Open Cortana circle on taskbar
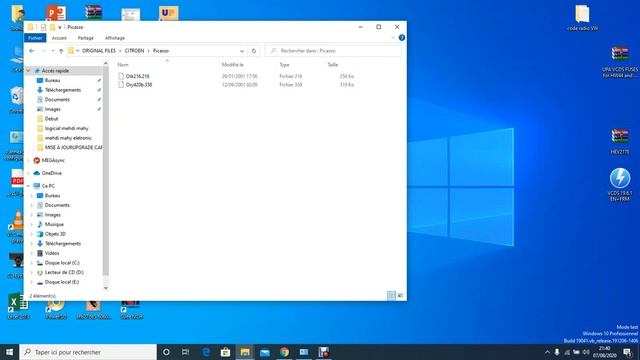Viewport: 640px width, 360px height. tap(166, 352)
